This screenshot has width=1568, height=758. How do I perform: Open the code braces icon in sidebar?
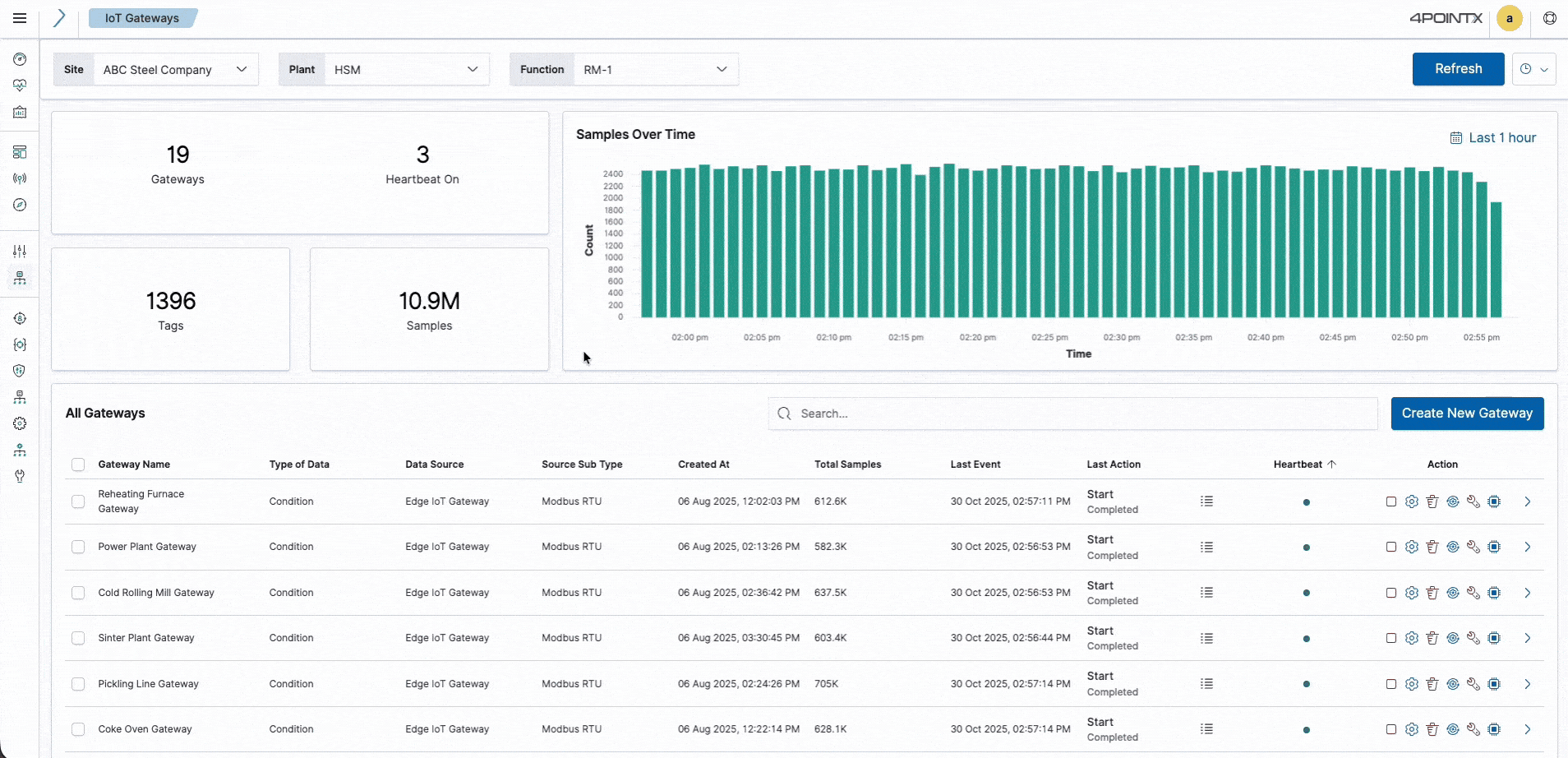point(20,344)
